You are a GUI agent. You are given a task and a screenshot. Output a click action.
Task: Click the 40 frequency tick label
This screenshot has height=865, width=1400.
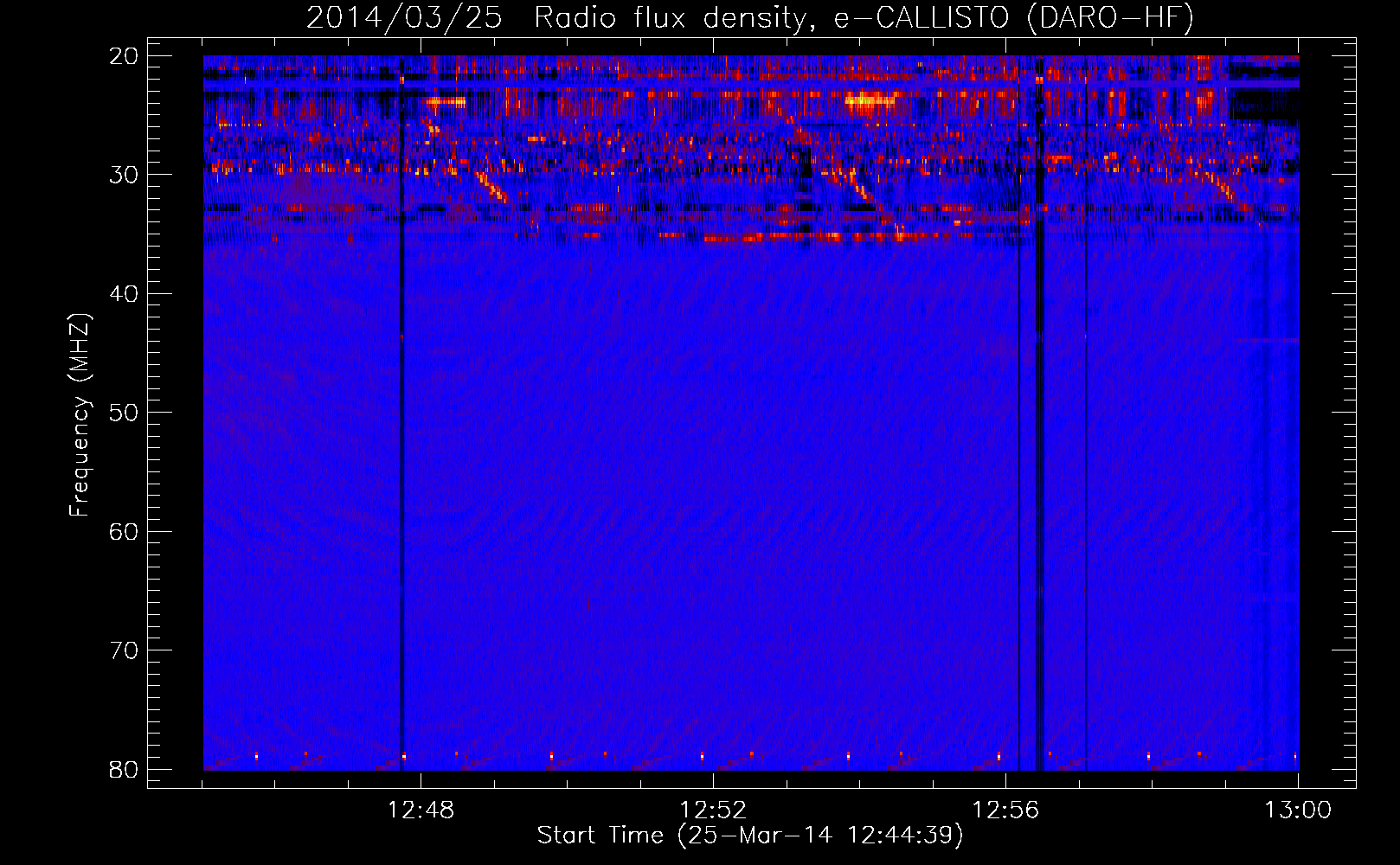click(124, 294)
